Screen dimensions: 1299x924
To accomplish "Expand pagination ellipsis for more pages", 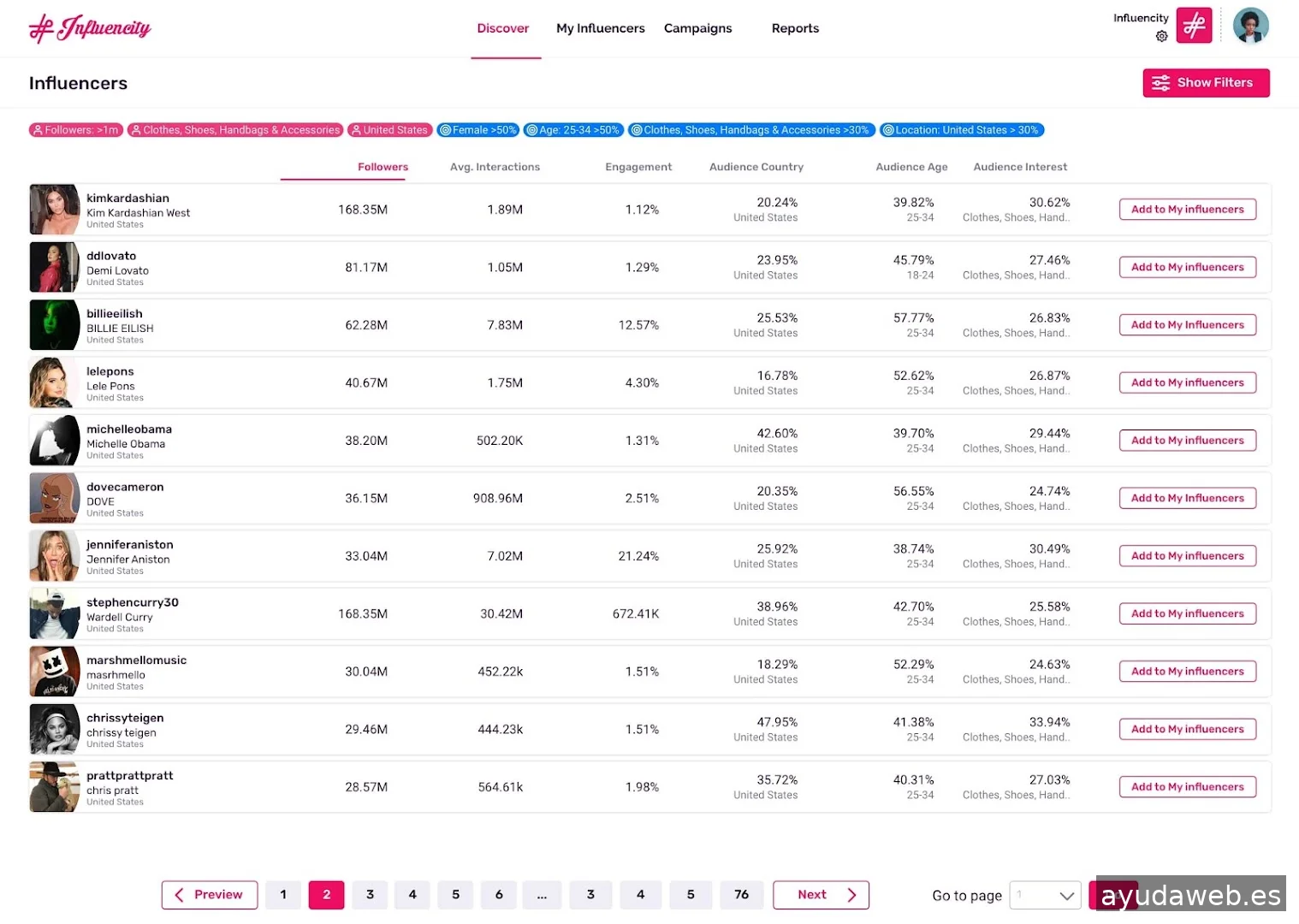I will click(542, 895).
